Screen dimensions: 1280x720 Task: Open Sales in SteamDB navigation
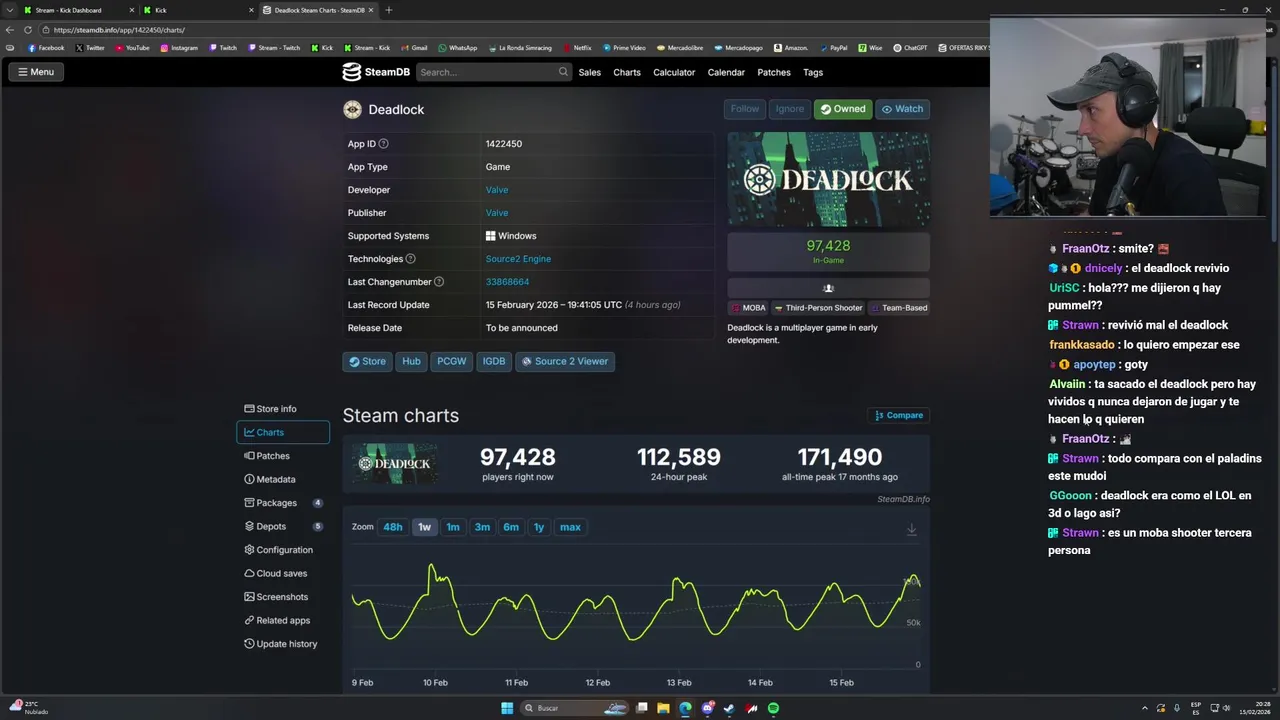(590, 72)
